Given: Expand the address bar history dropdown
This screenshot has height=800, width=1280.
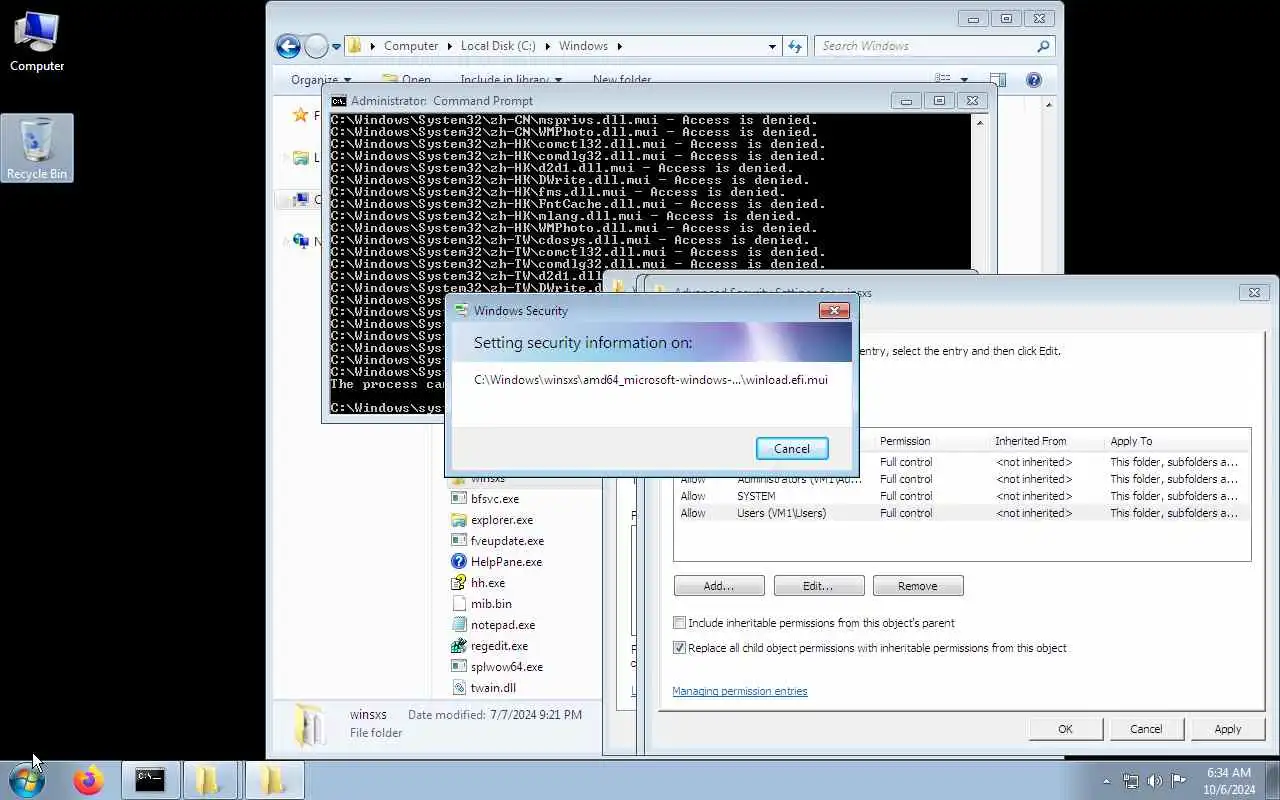Looking at the screenshot, I should [772, 46].
